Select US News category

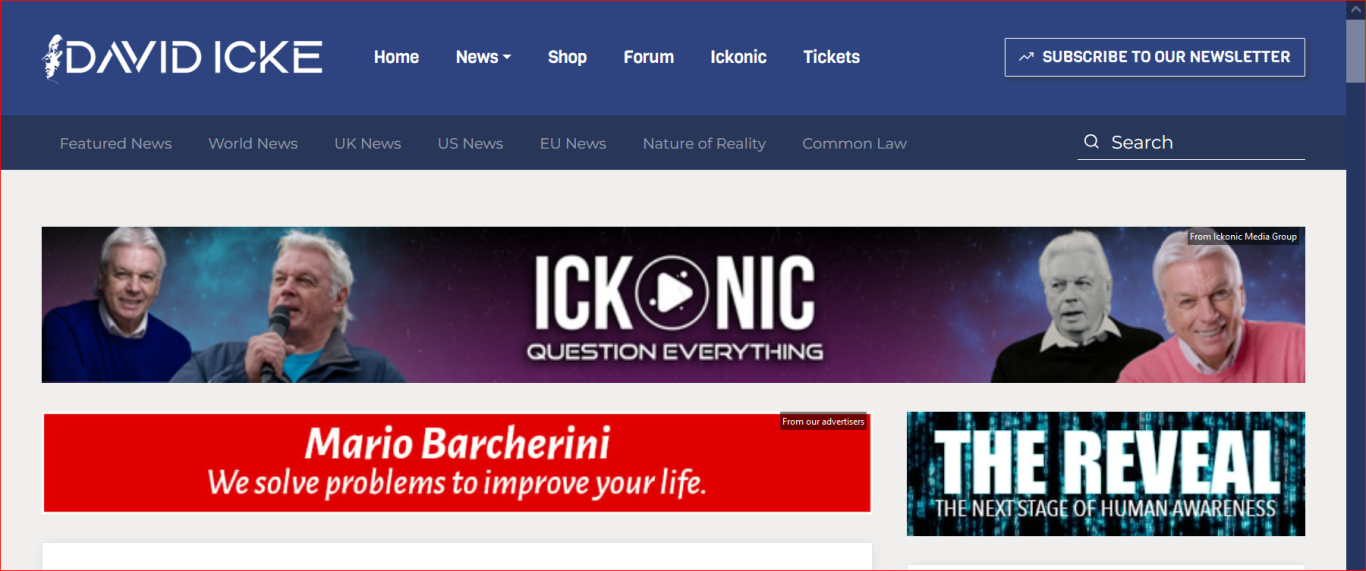pyautogui.click(x=470, y=143)
